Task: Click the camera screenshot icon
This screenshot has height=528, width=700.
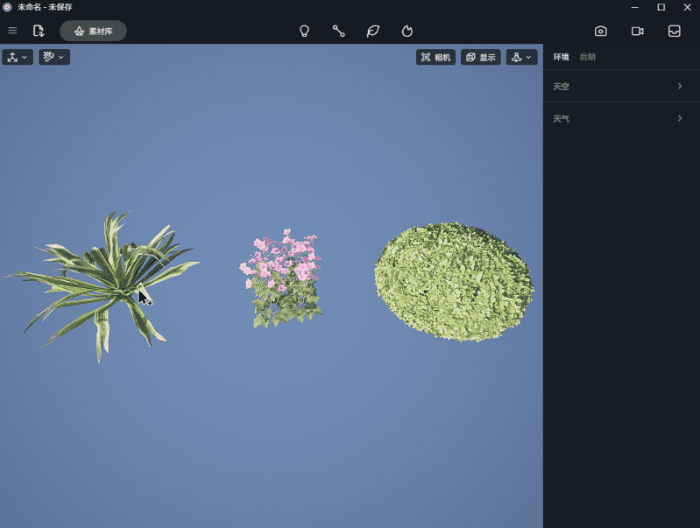Action: 600,31
